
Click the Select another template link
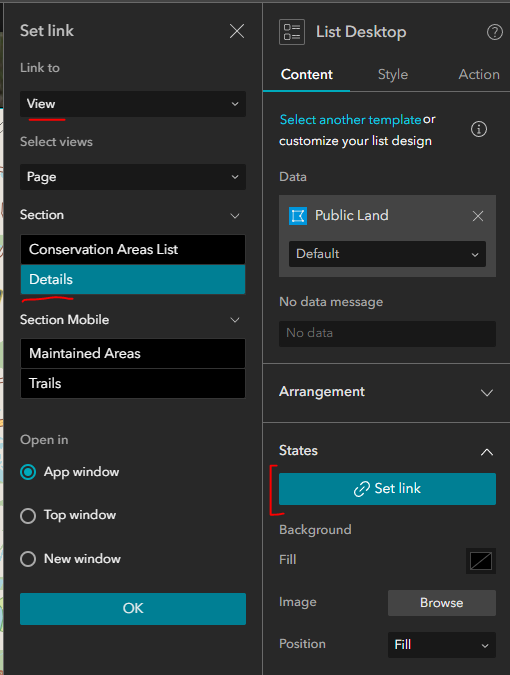click(350, 120)
